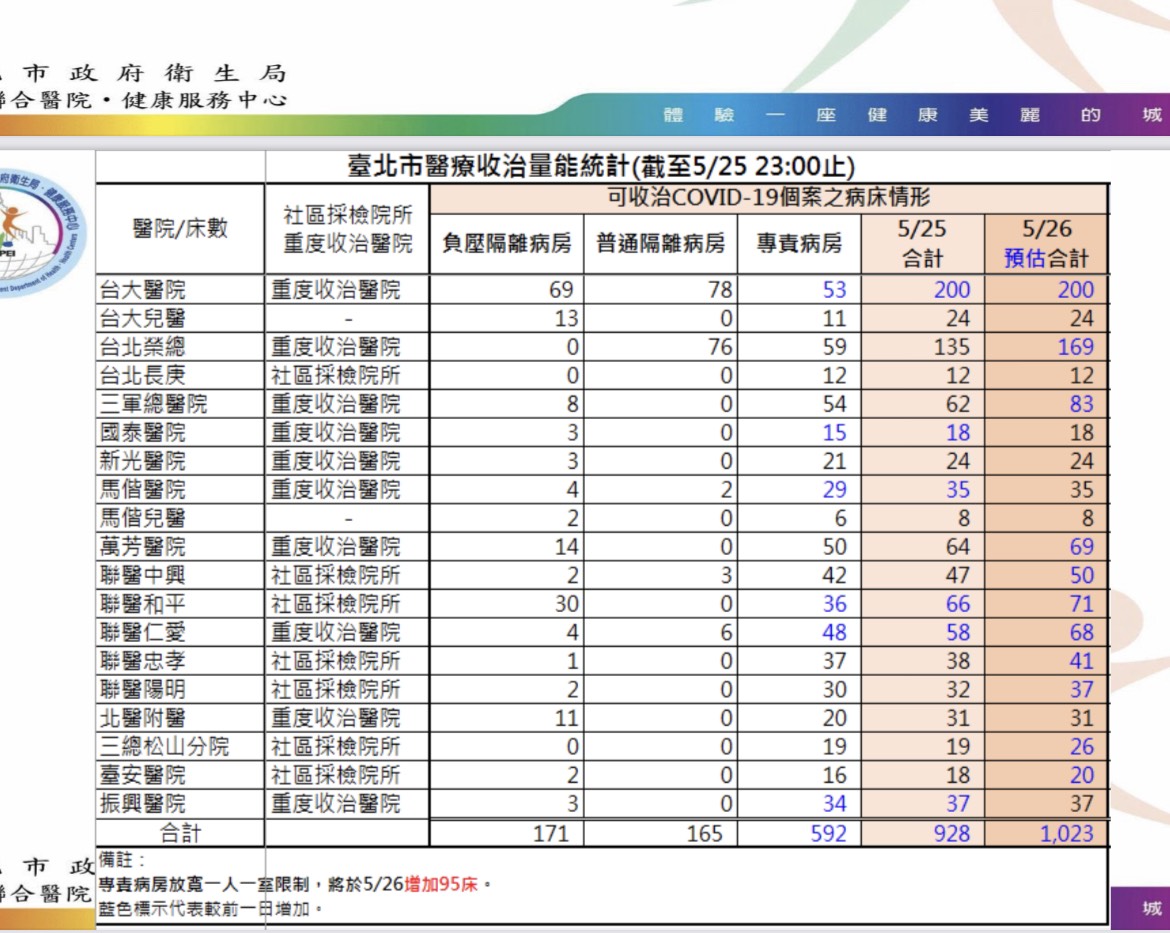
Task: Click the 合計 total row label
Action: click(180, 833)
